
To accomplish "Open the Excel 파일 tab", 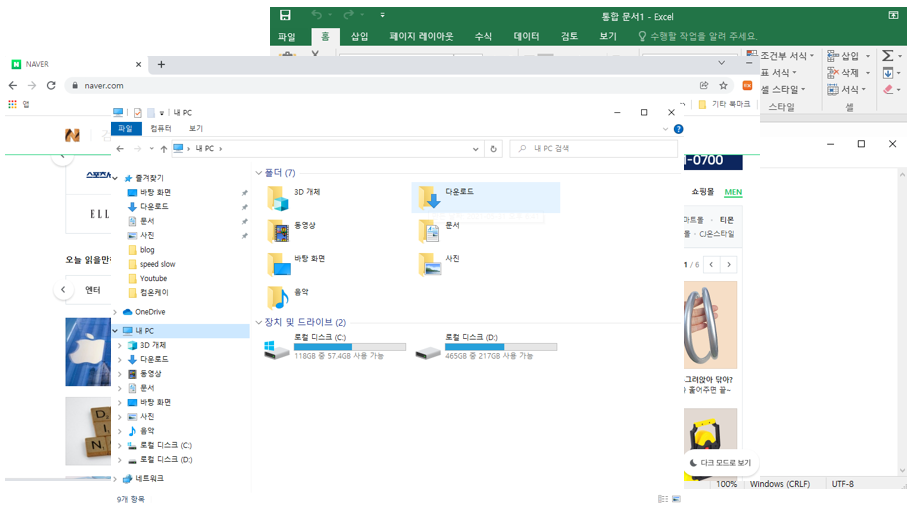I will click(x=287, y=36).
